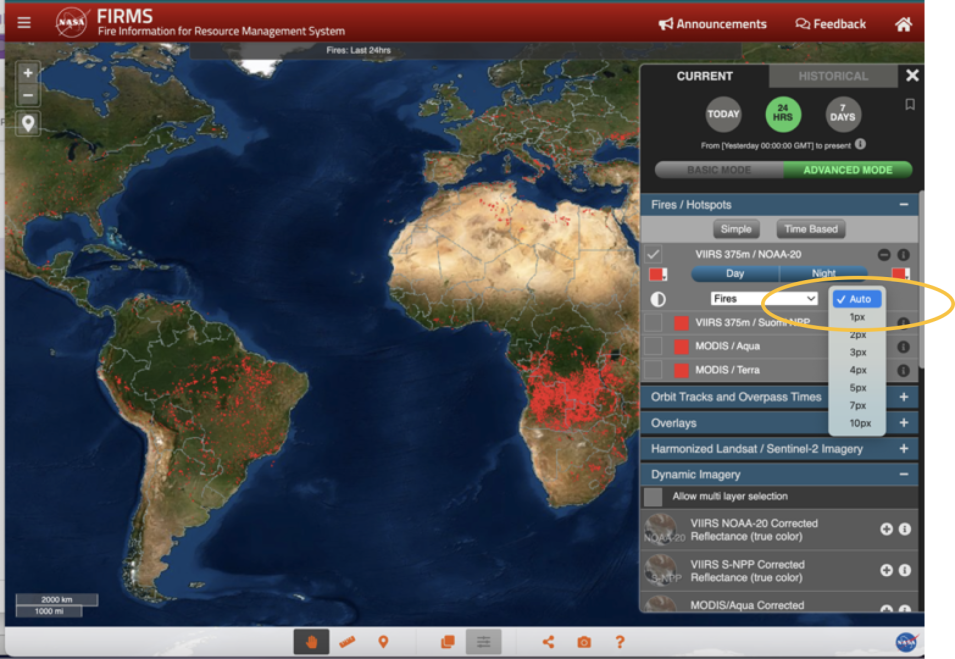Expand the Overlays section
This screenshot has width=955, height=659.
[904, 423]
